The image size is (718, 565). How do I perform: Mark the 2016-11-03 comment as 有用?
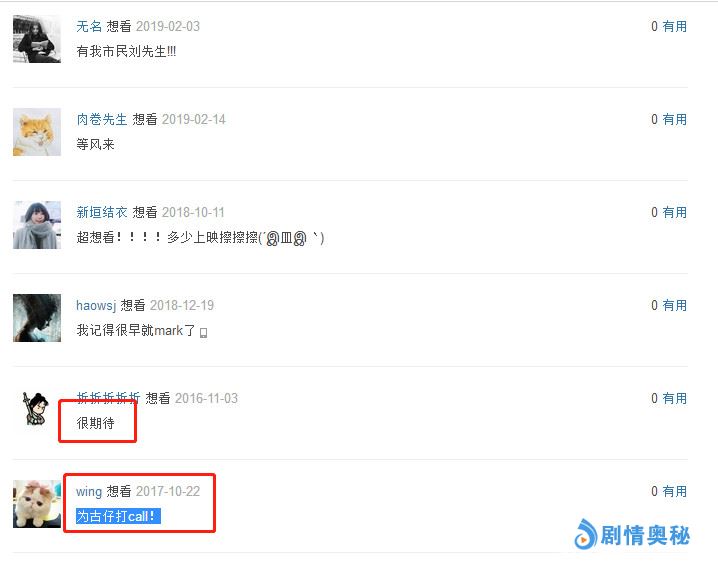click(x=674, y=398)
